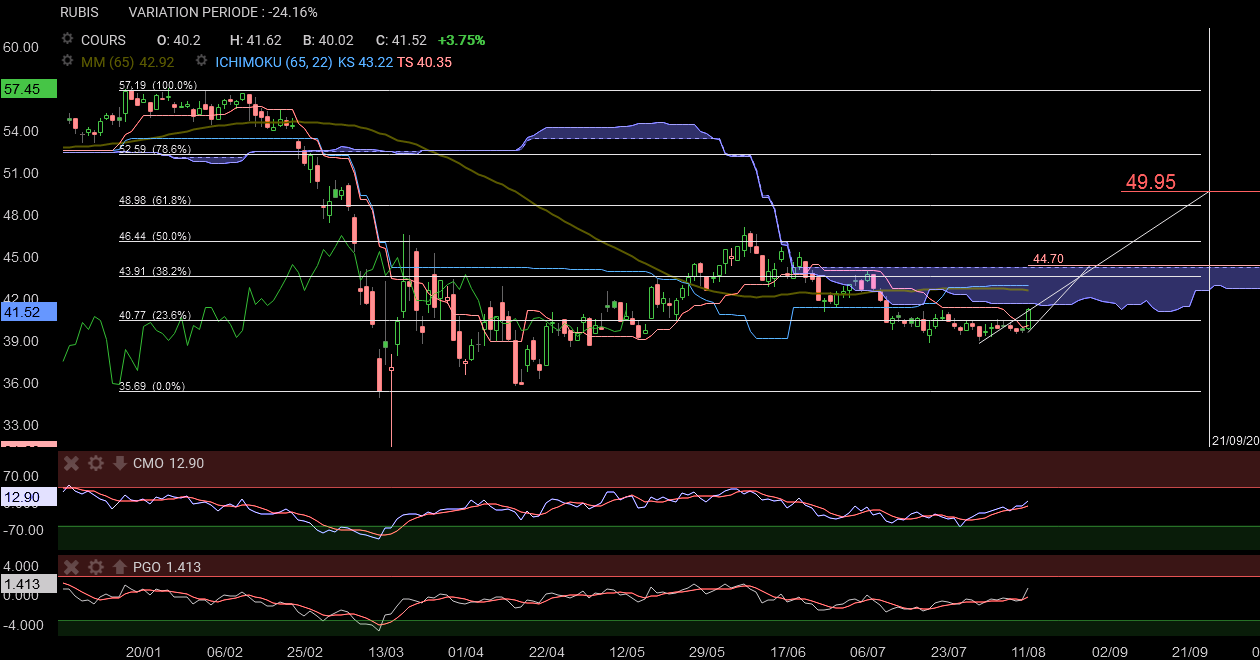Click the C: 41.52 close value
This screenshot has width=1260, height=660.
401,40
